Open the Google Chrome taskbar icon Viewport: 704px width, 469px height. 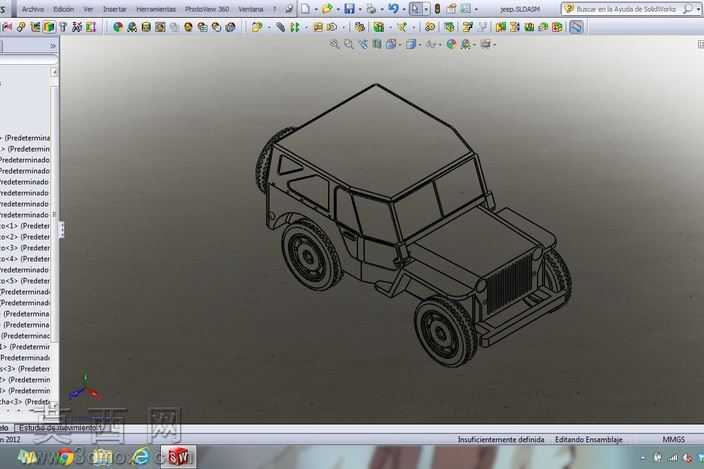(x=65, y=456)
